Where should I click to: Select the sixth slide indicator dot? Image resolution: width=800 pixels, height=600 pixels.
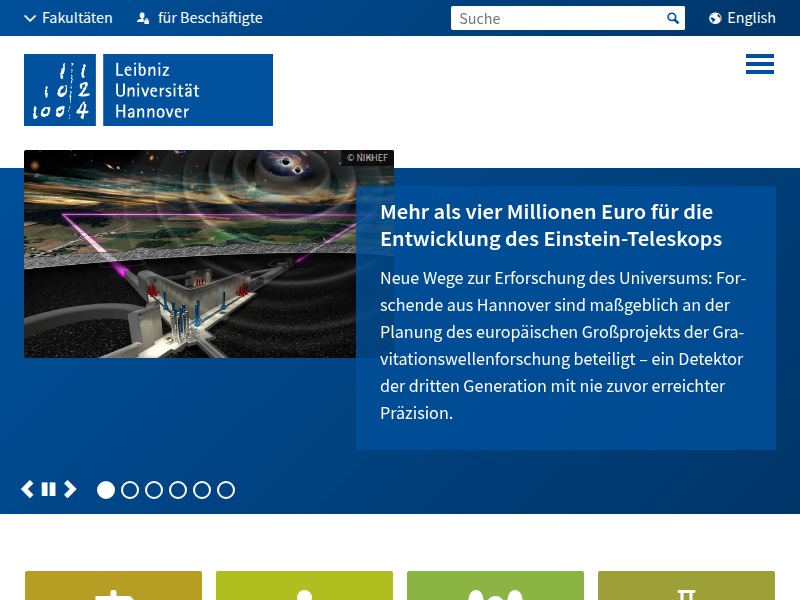(x=226, y=490)
